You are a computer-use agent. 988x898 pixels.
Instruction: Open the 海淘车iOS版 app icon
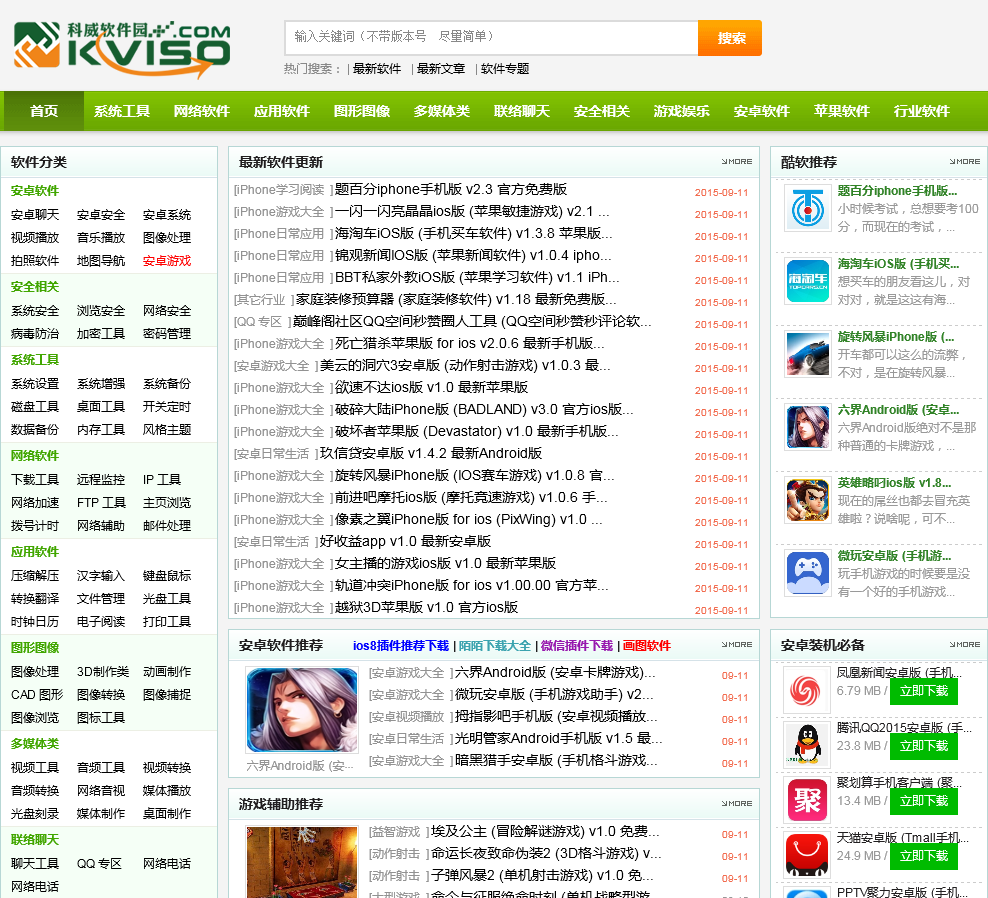(808, 281)
